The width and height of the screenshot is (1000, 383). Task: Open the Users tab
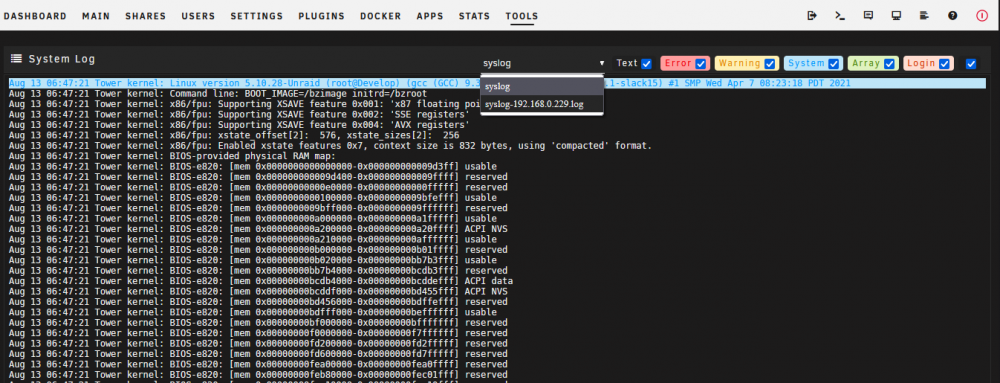point(198,17)
